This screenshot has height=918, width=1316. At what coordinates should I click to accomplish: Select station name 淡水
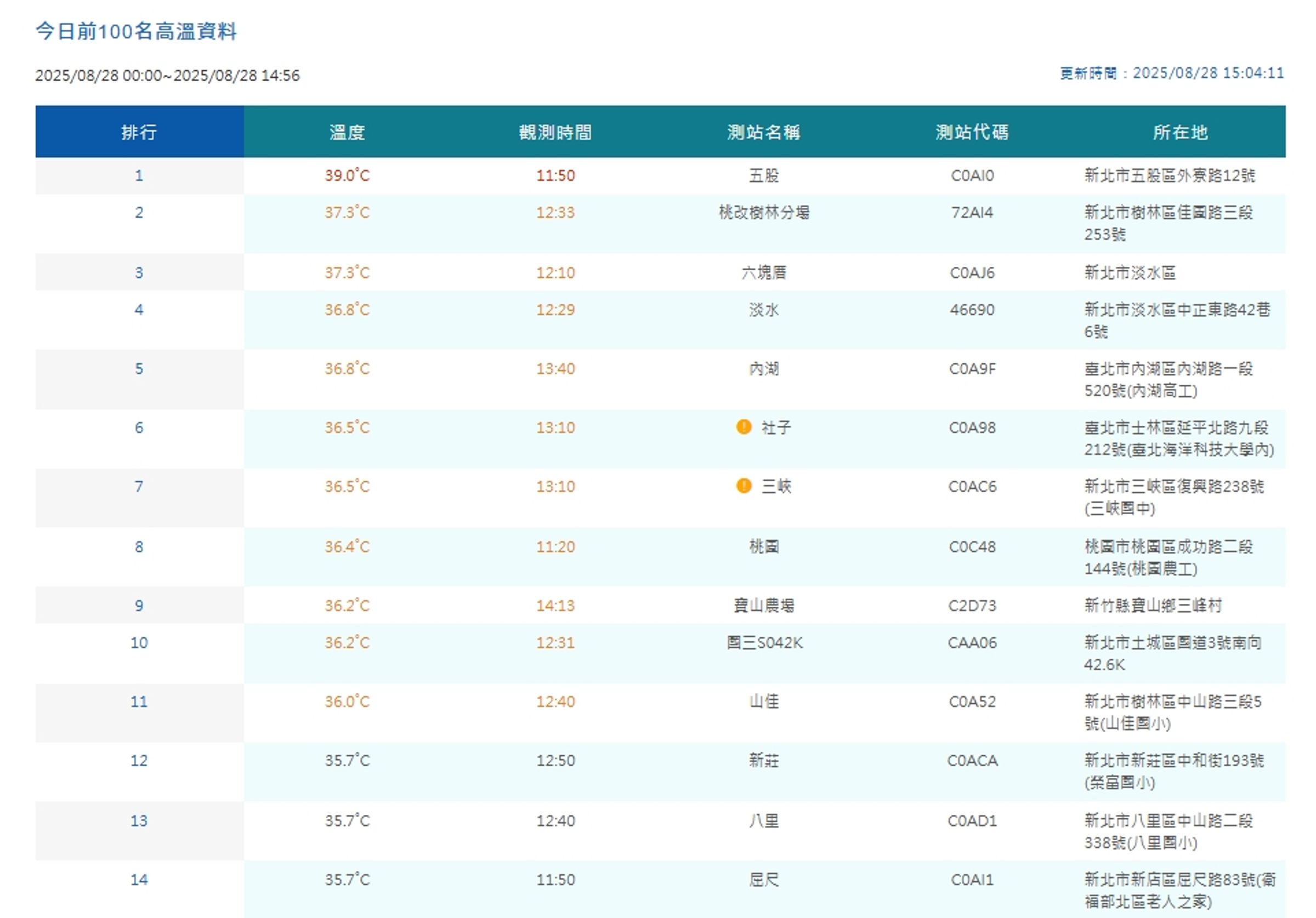coord(764,310)
